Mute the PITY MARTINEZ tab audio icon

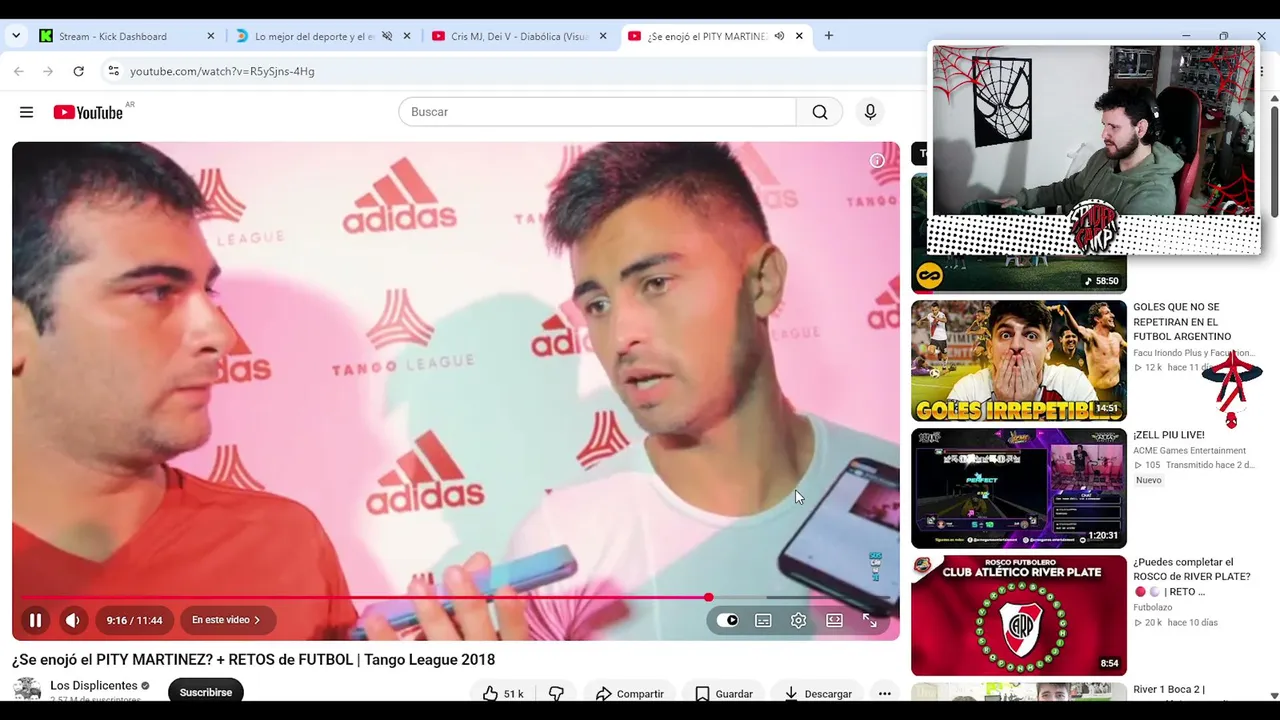point(779,36)
